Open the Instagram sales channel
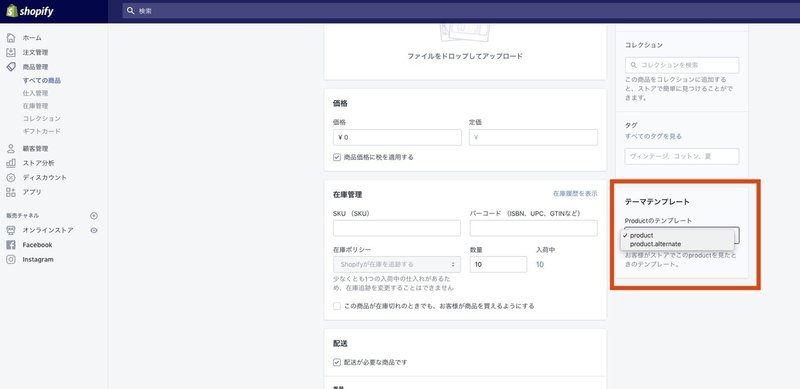The height and width of the screenshot is (389, 800). (38, 259)
